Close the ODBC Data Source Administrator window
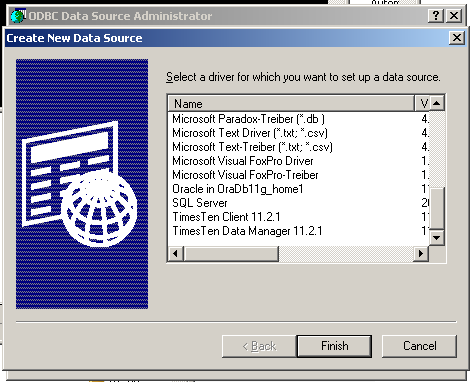 click(x=454, y=16)
